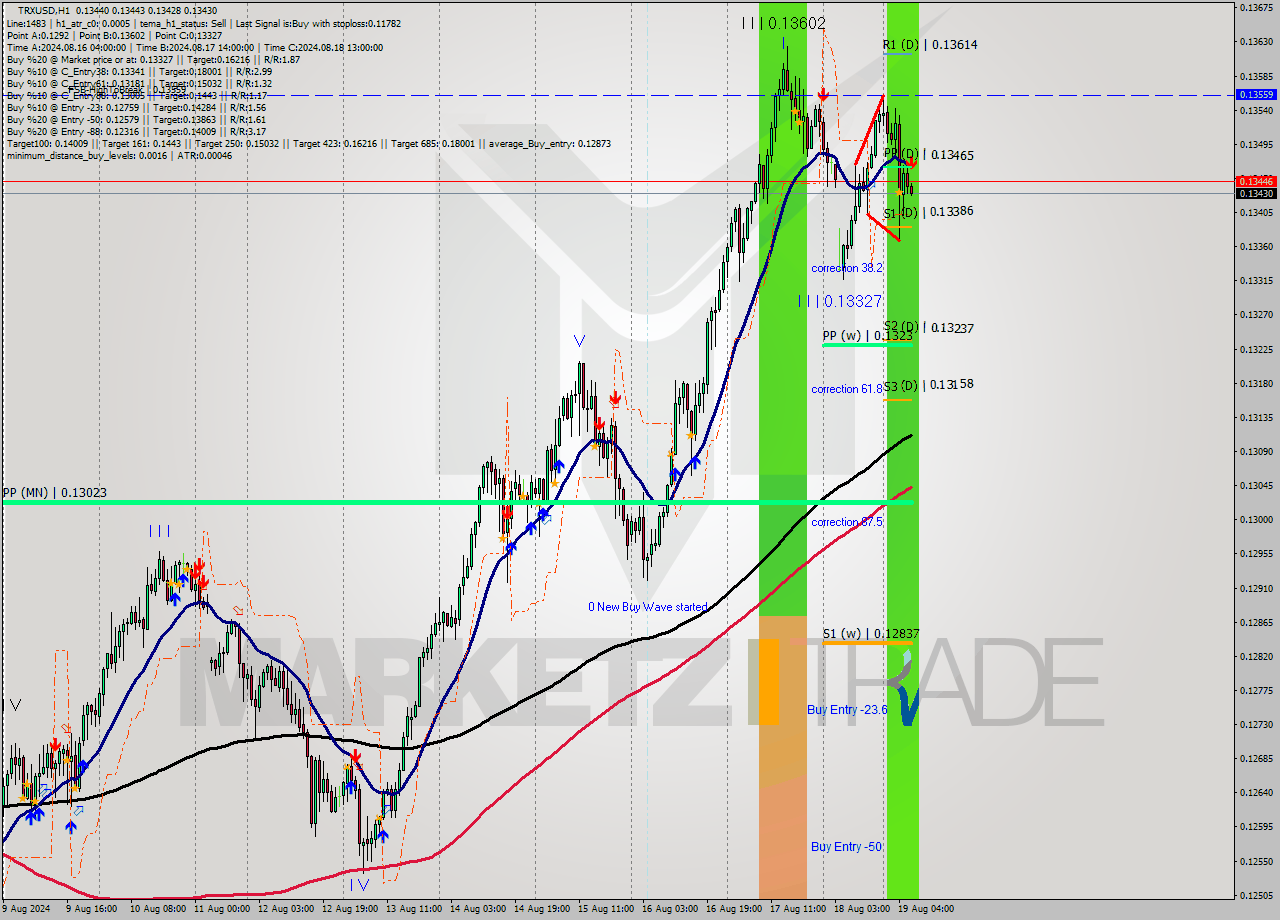Screen dimensions: 1280x920
Task: Click the '14 Aug 03:00' time axis label
Action: [x=478, y=909]
